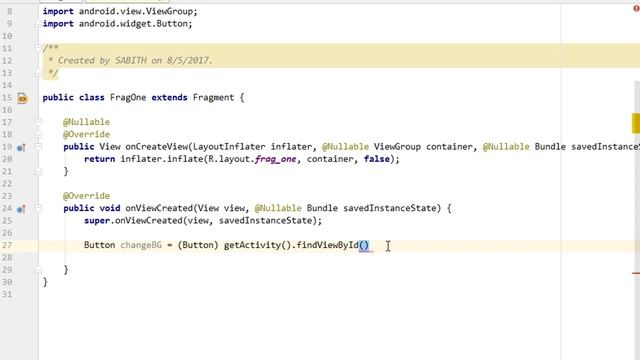Screen dimensions: 640x360
Task: Click line number 31 in the gutter
Action: point(7,295)
